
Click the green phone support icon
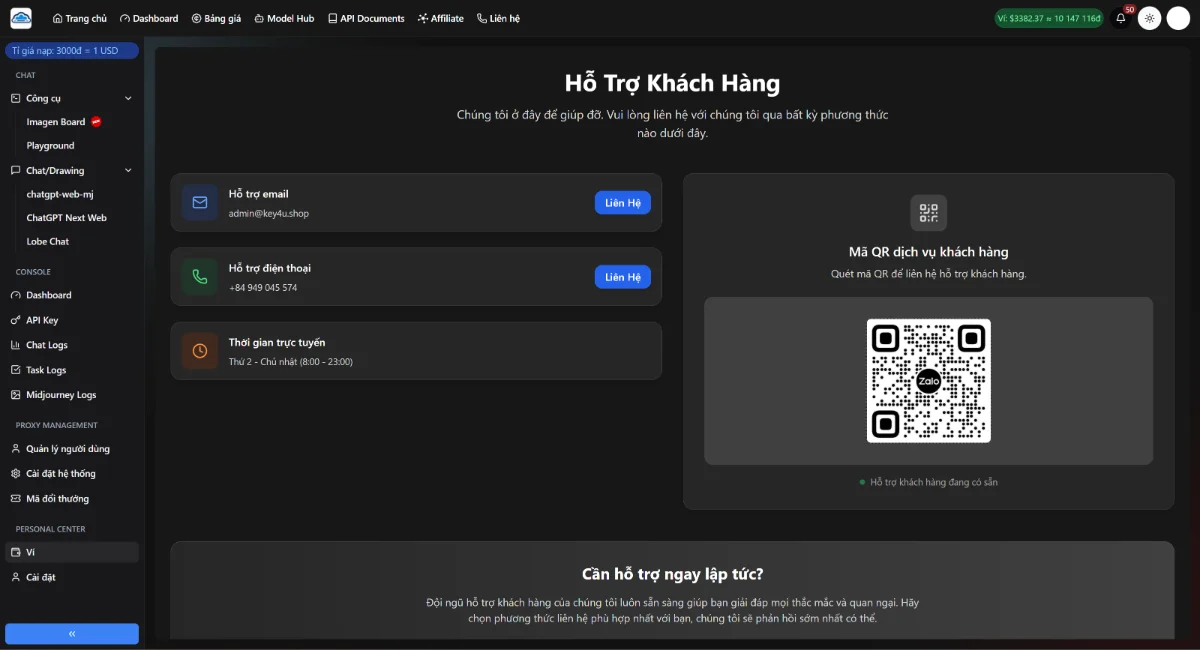click(200, 277)
